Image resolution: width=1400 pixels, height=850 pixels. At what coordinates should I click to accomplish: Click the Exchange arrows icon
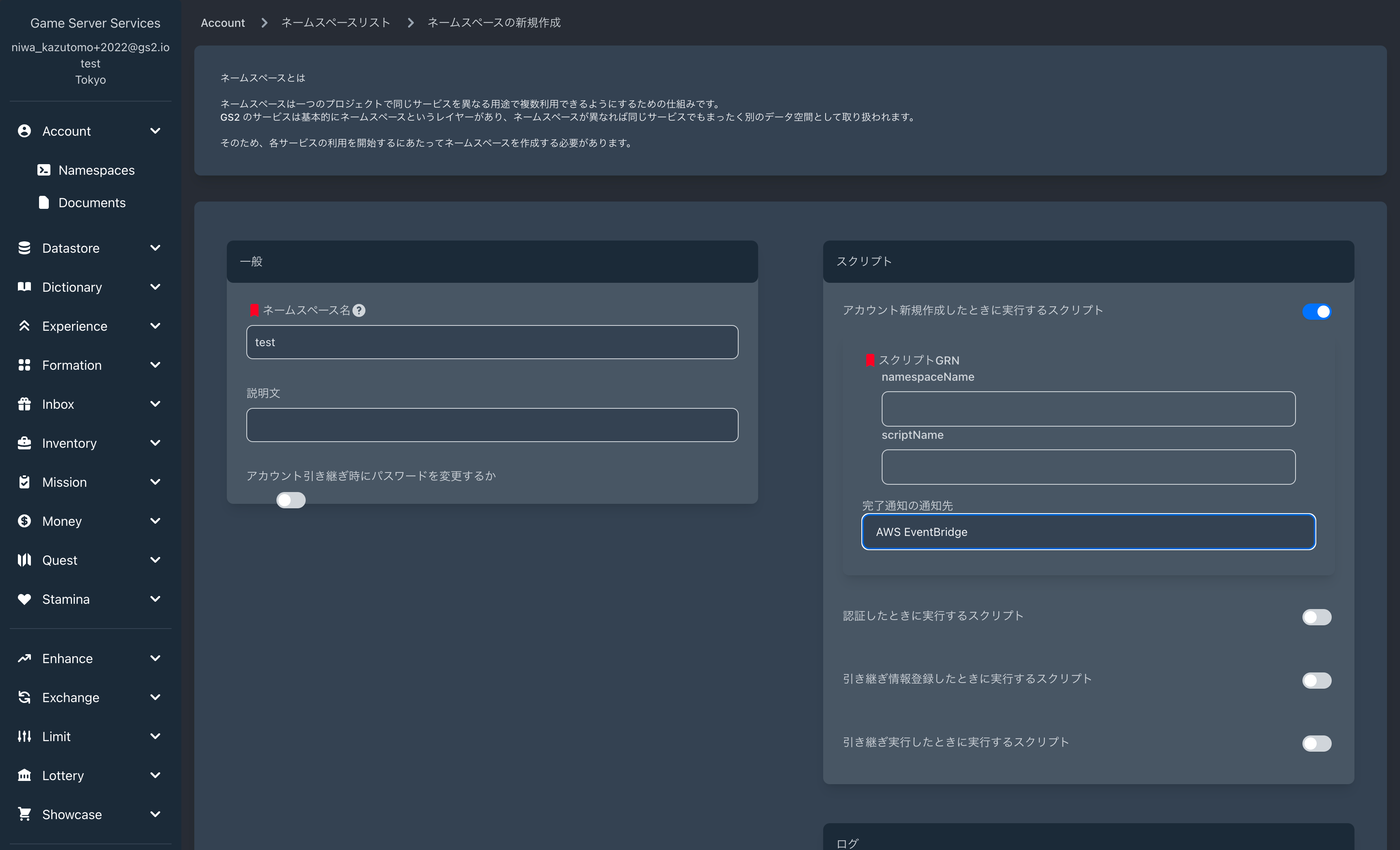click(x=24, y=697)
